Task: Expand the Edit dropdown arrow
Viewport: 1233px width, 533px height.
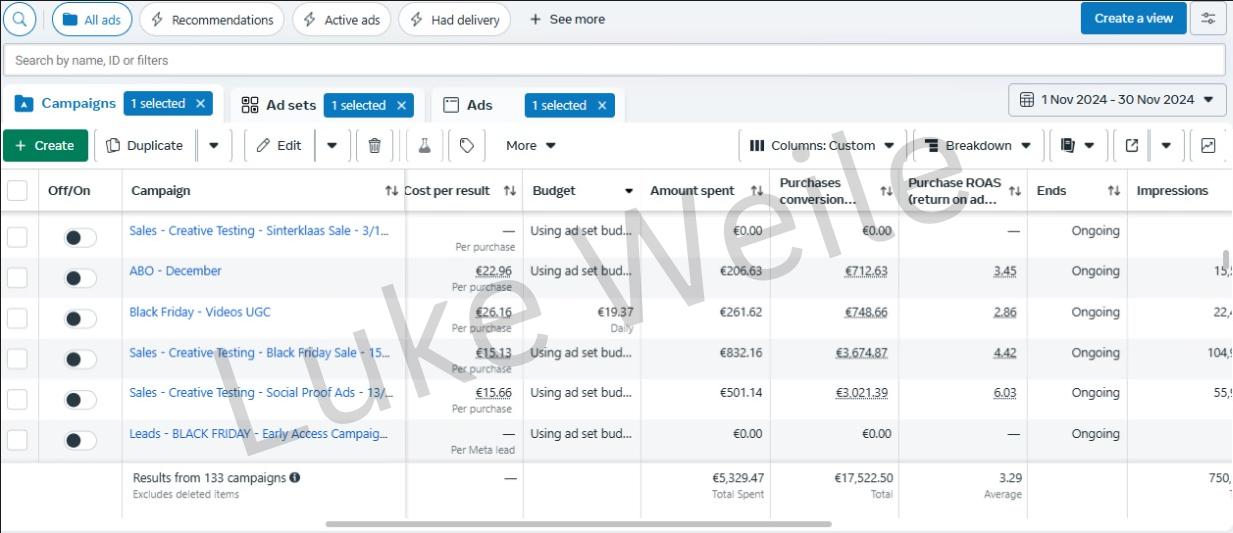Action: point(332,145)
